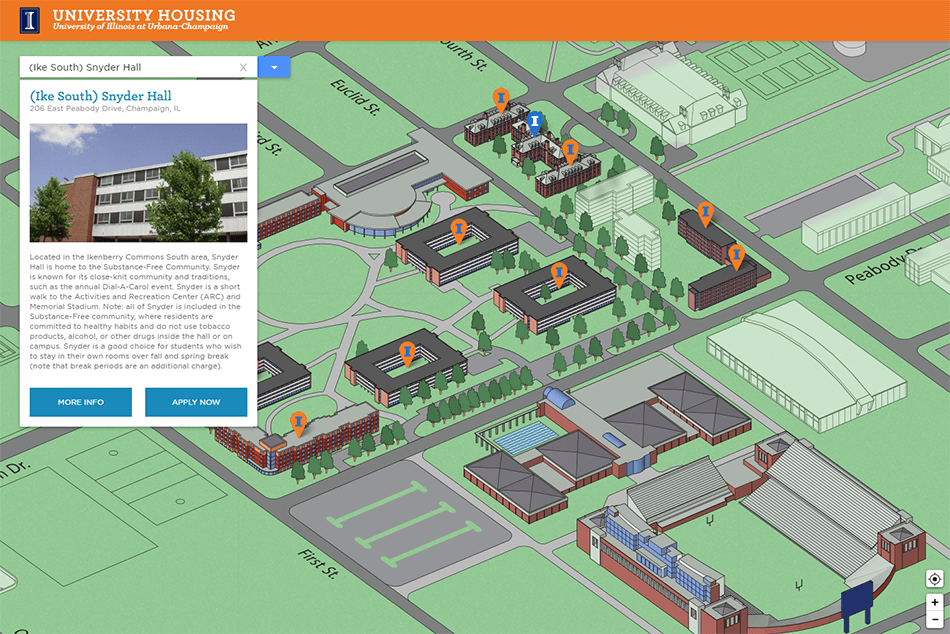
Task: Zoom in with the plus button
Action: click(934, 603)
